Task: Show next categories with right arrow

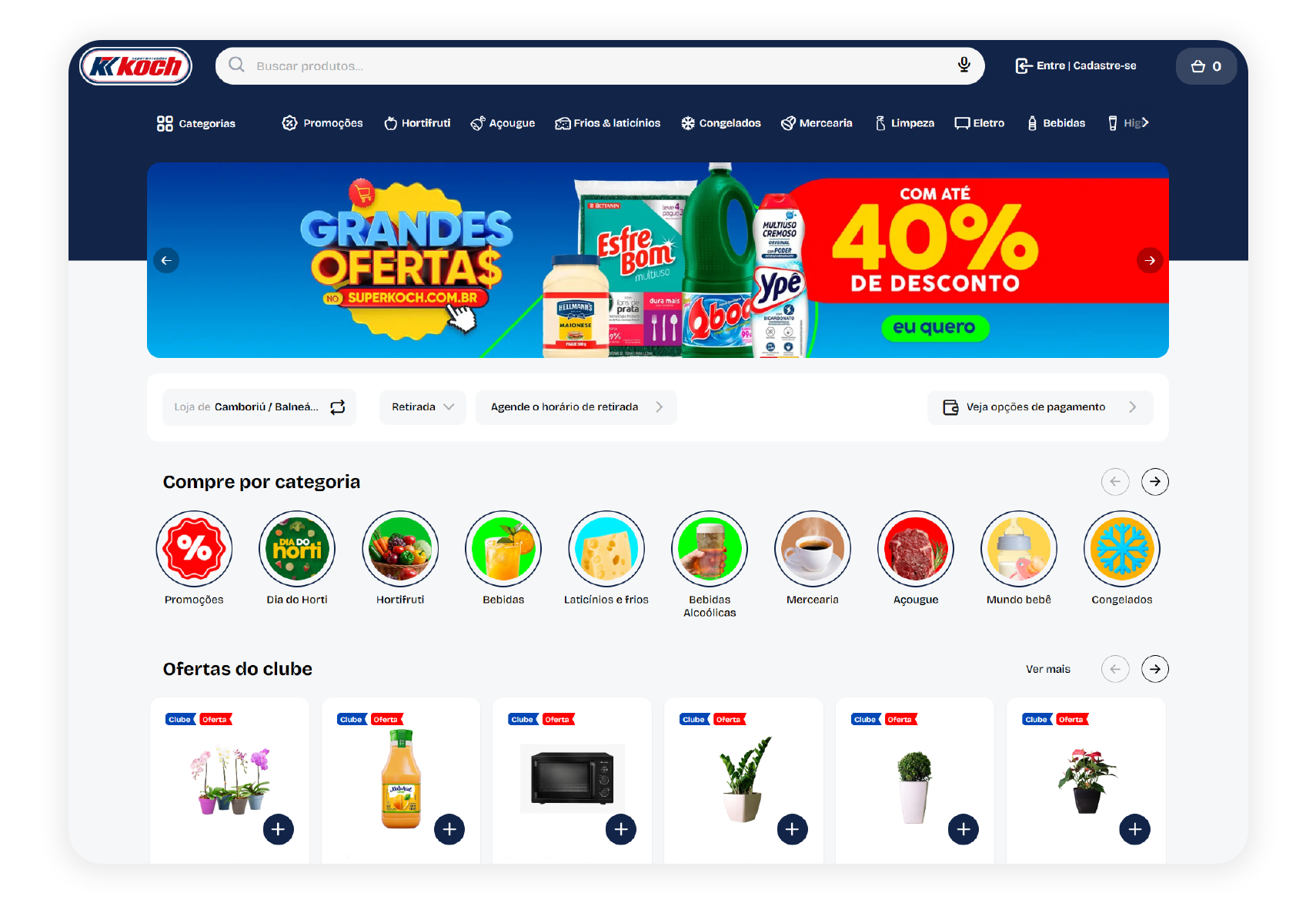Action: tap(1154, 482)
